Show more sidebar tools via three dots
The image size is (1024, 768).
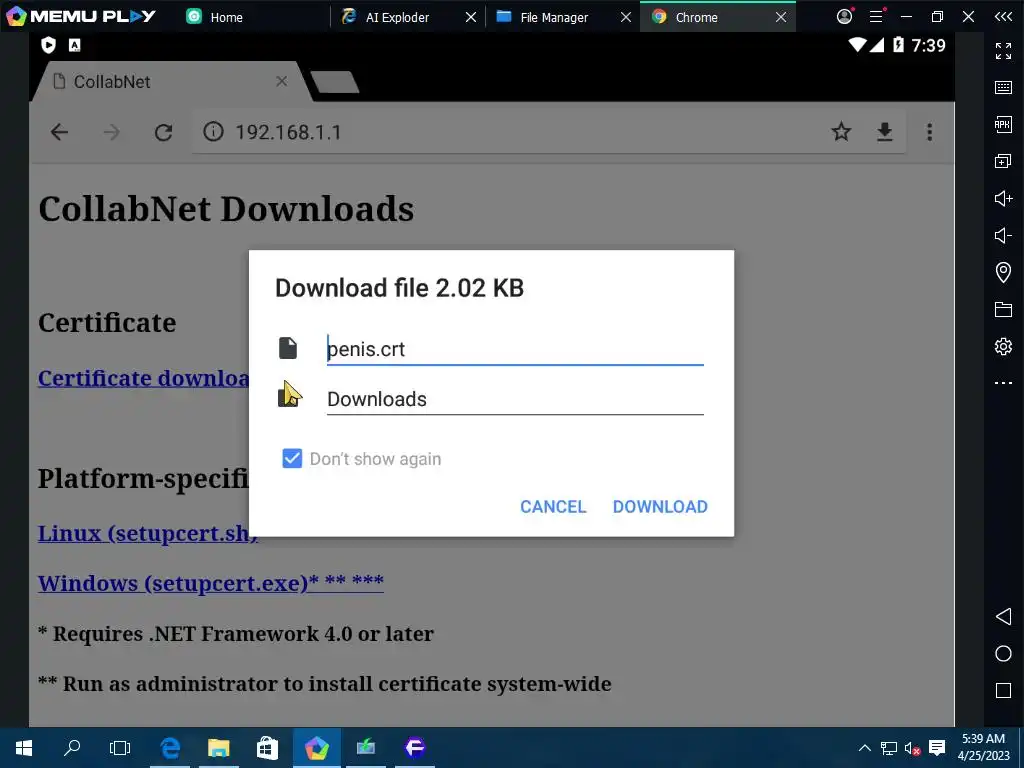coord(1003,383)
